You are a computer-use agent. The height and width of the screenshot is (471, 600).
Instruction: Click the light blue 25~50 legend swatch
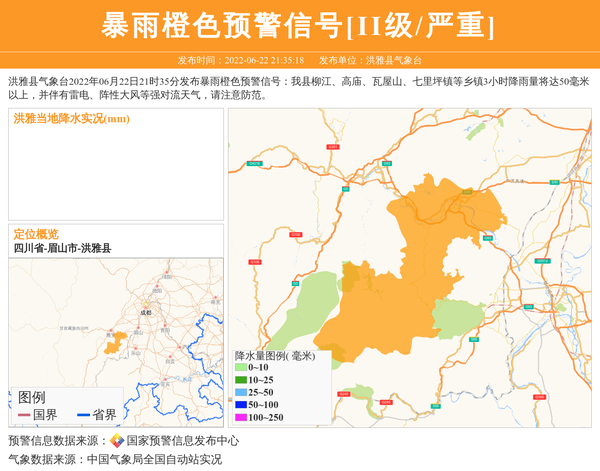[x=241, y=392]
